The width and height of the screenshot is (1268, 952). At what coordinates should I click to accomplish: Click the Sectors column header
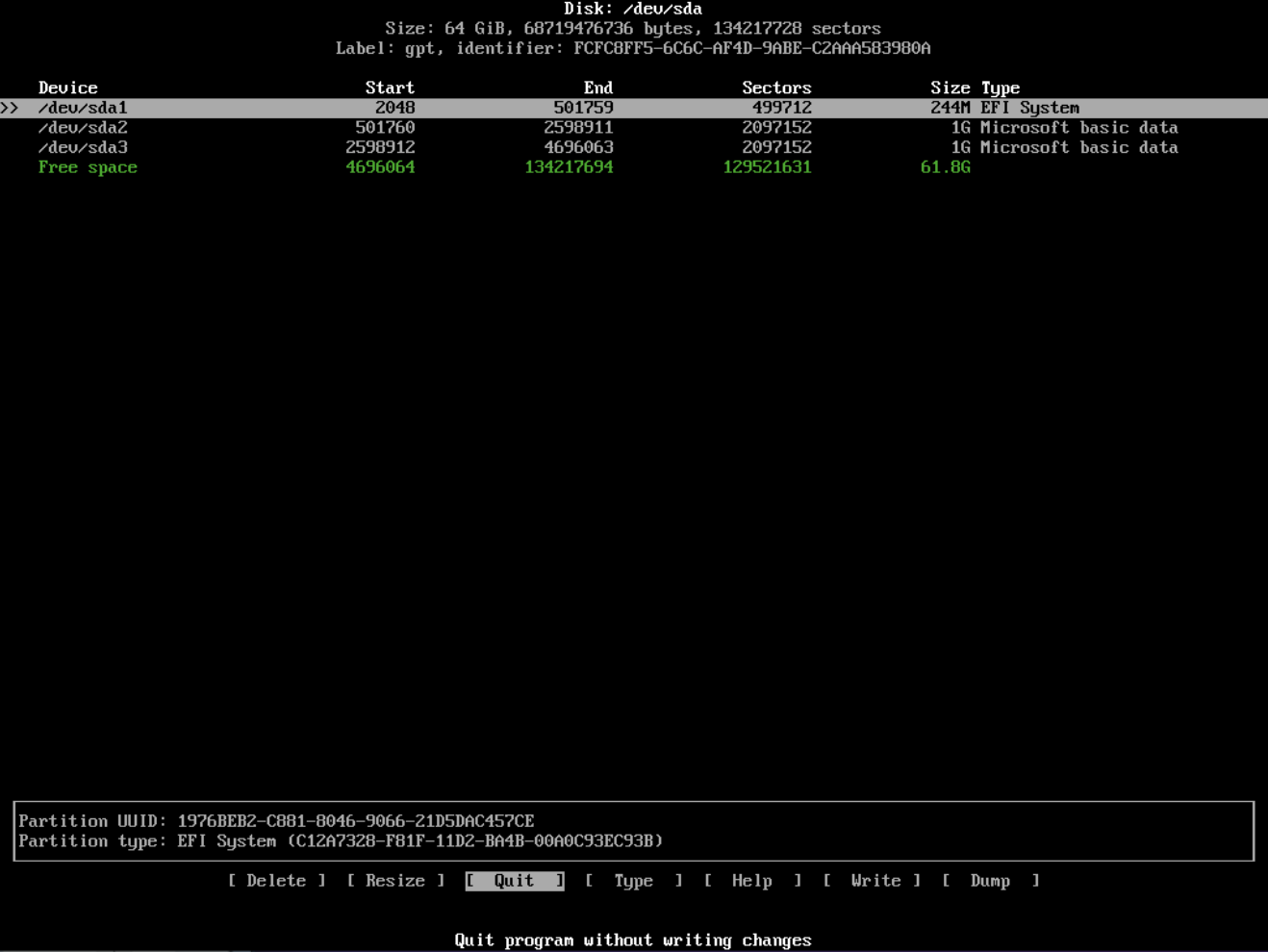pyautogui.click(x=776, y=88)
